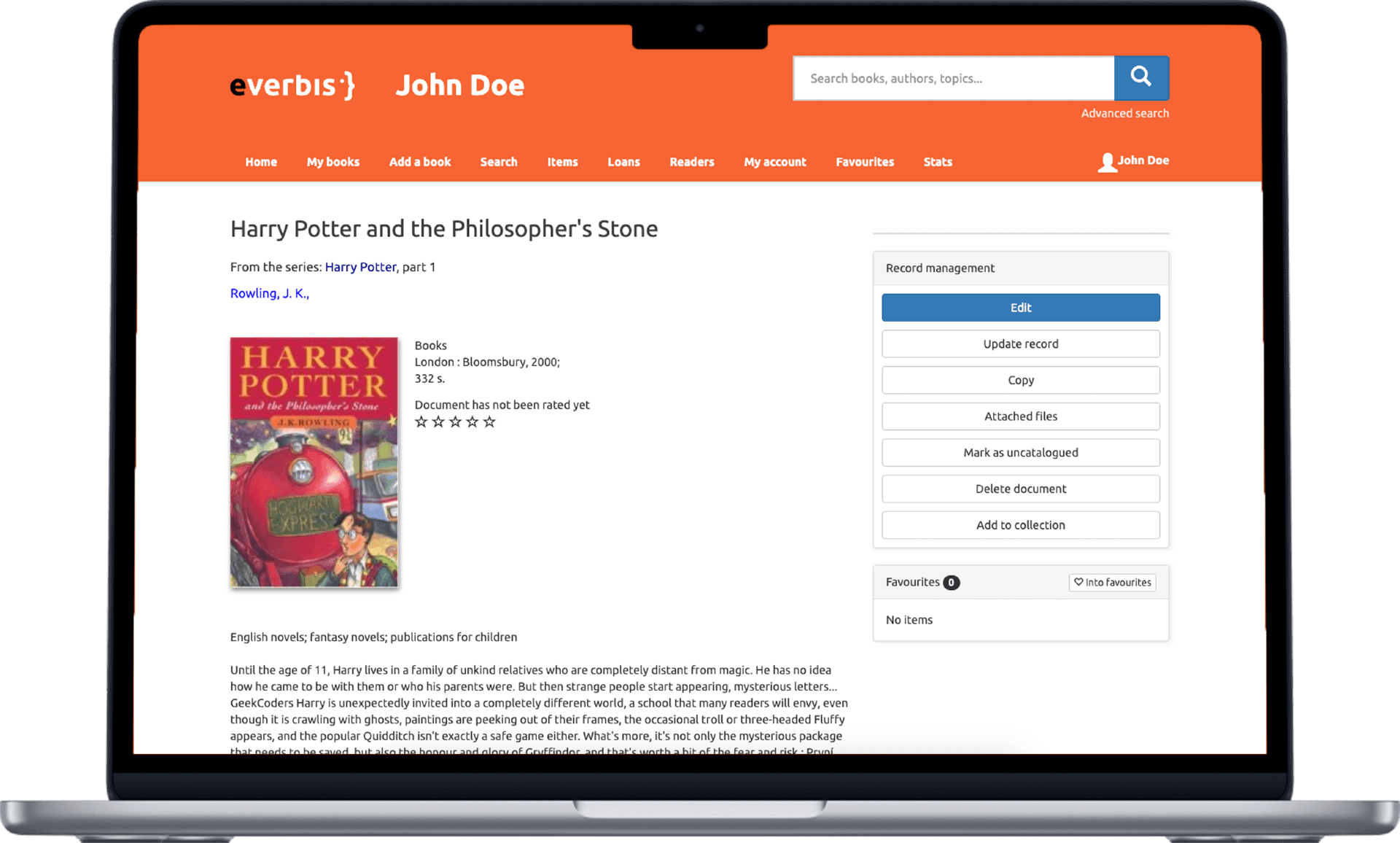This screenshot has height=843, width=1400.
Task: Click the magnifying glass search button
Action: click(1141, 78)
